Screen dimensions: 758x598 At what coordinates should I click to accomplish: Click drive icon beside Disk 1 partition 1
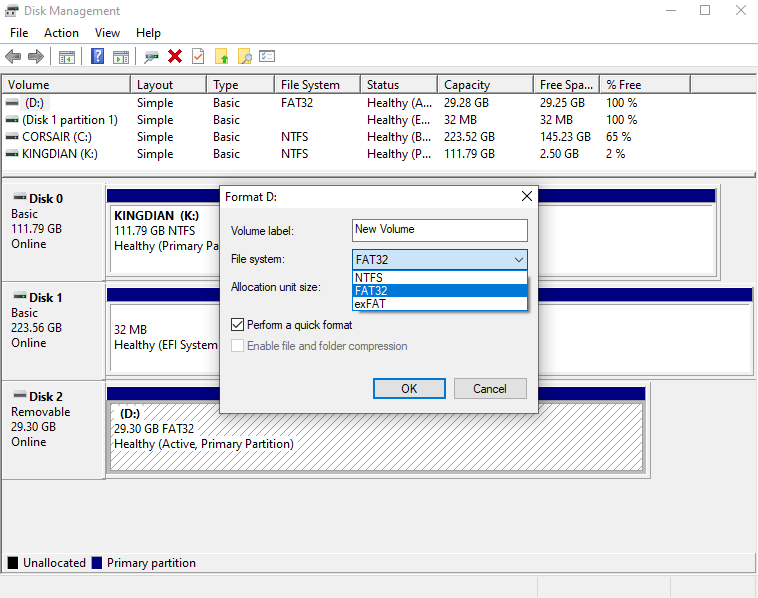pyautogui.click(x=12, y=120)
